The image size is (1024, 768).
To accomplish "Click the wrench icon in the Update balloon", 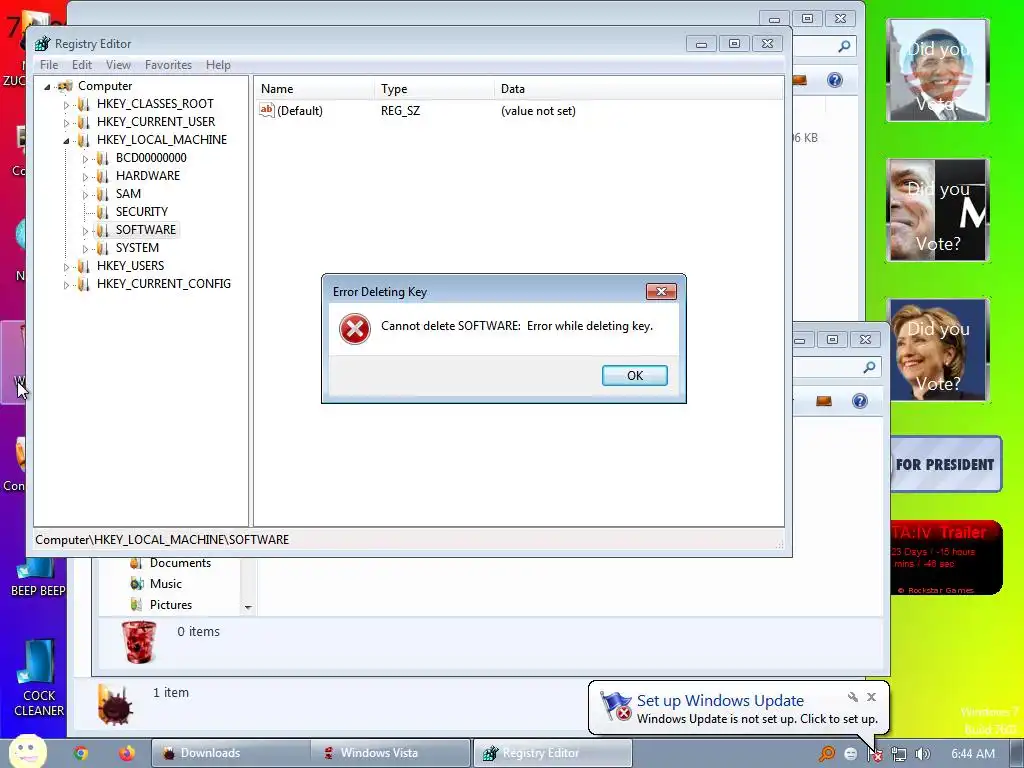I will [x=852, y=697].
